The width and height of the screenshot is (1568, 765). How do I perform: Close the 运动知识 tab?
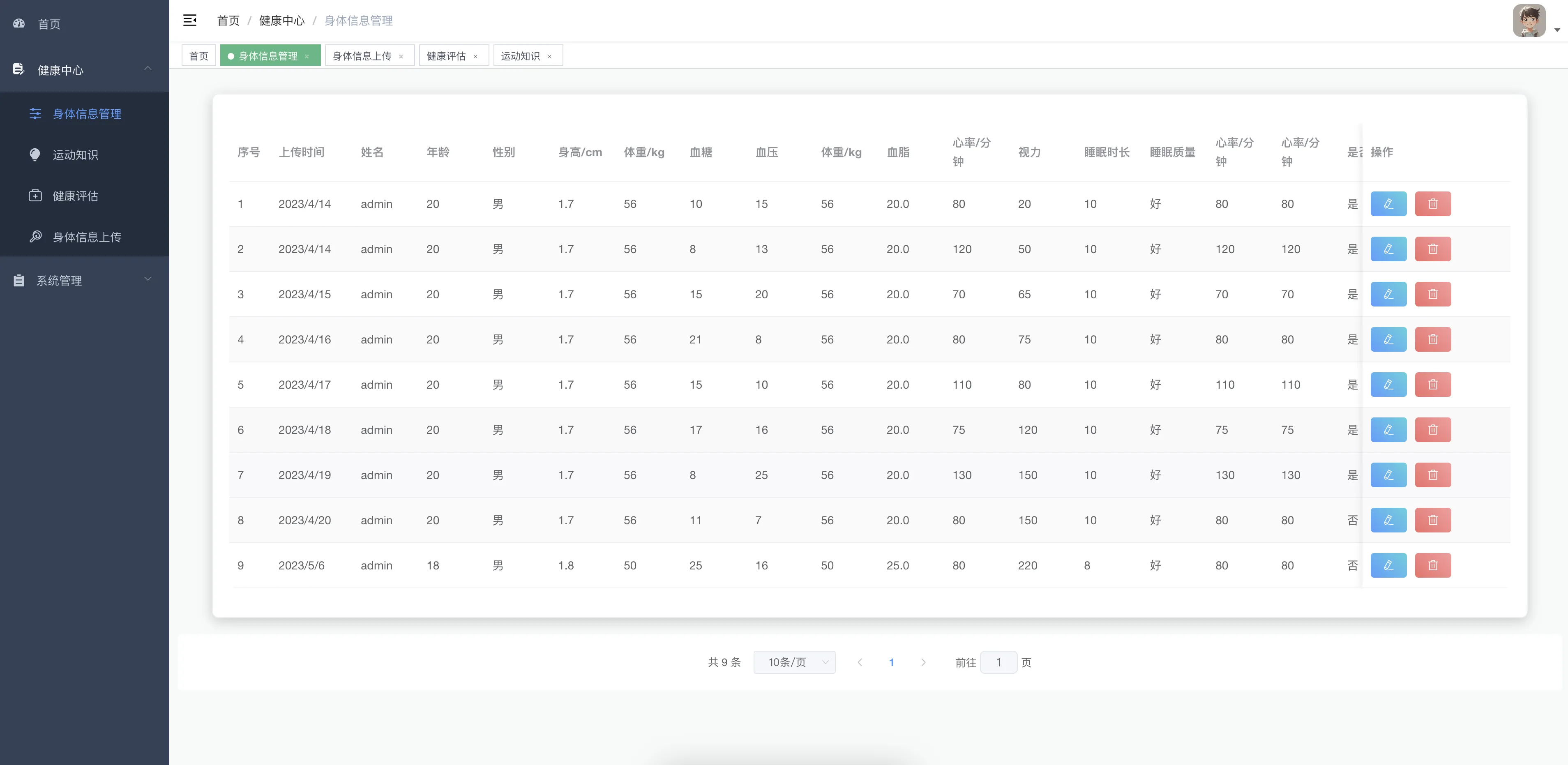(x=549, y=57)
